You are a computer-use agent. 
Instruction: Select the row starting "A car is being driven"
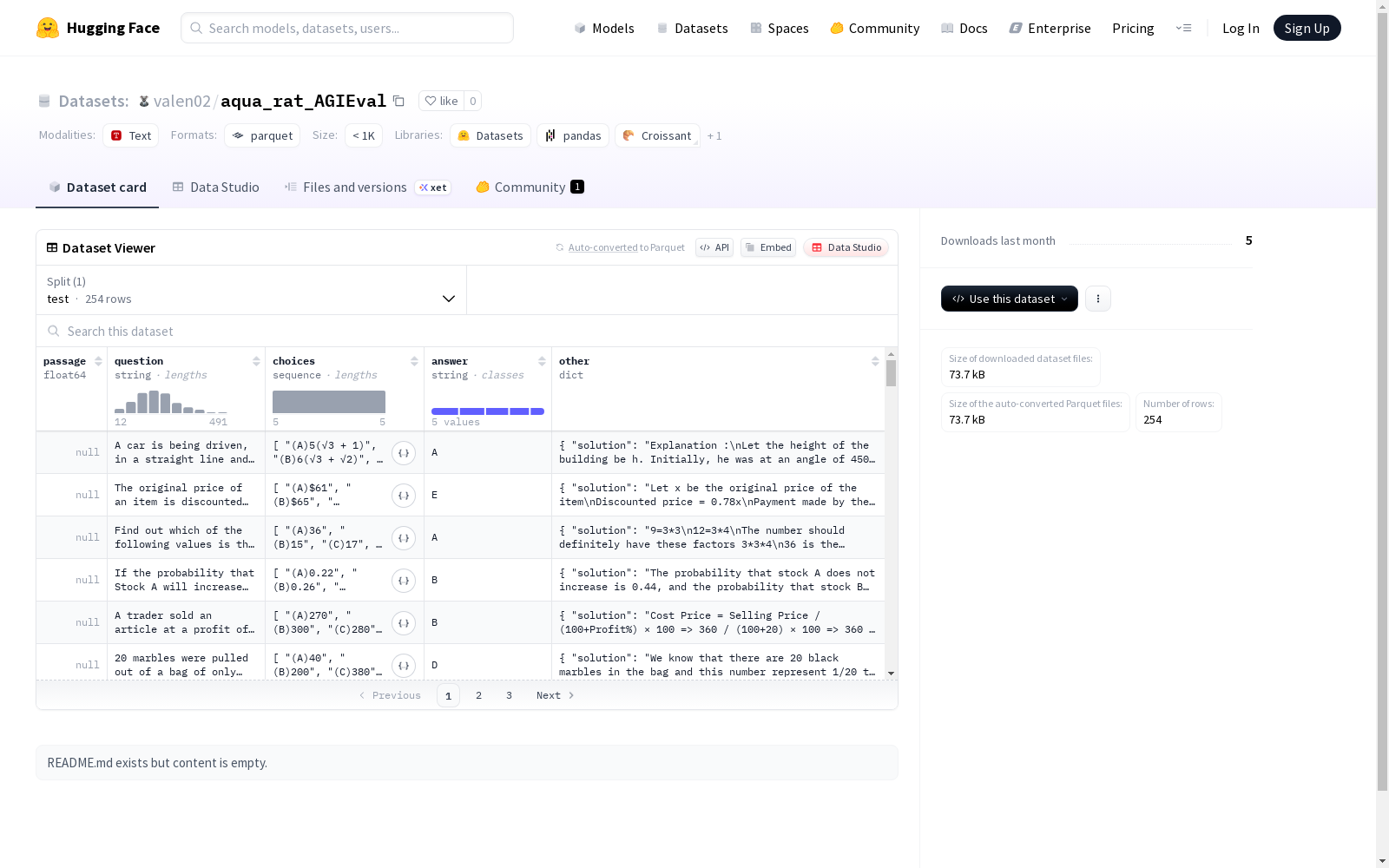coord(460,452)
